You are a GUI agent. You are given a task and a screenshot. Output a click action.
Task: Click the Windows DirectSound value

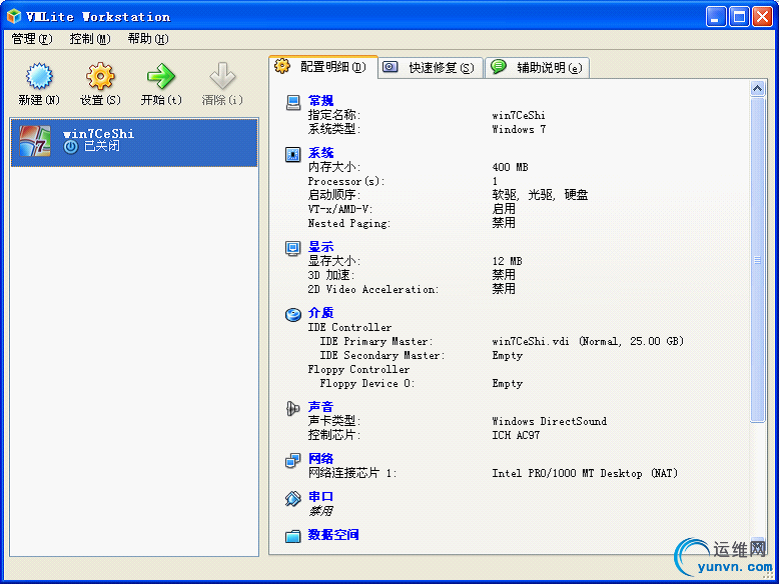click(549, 421)
